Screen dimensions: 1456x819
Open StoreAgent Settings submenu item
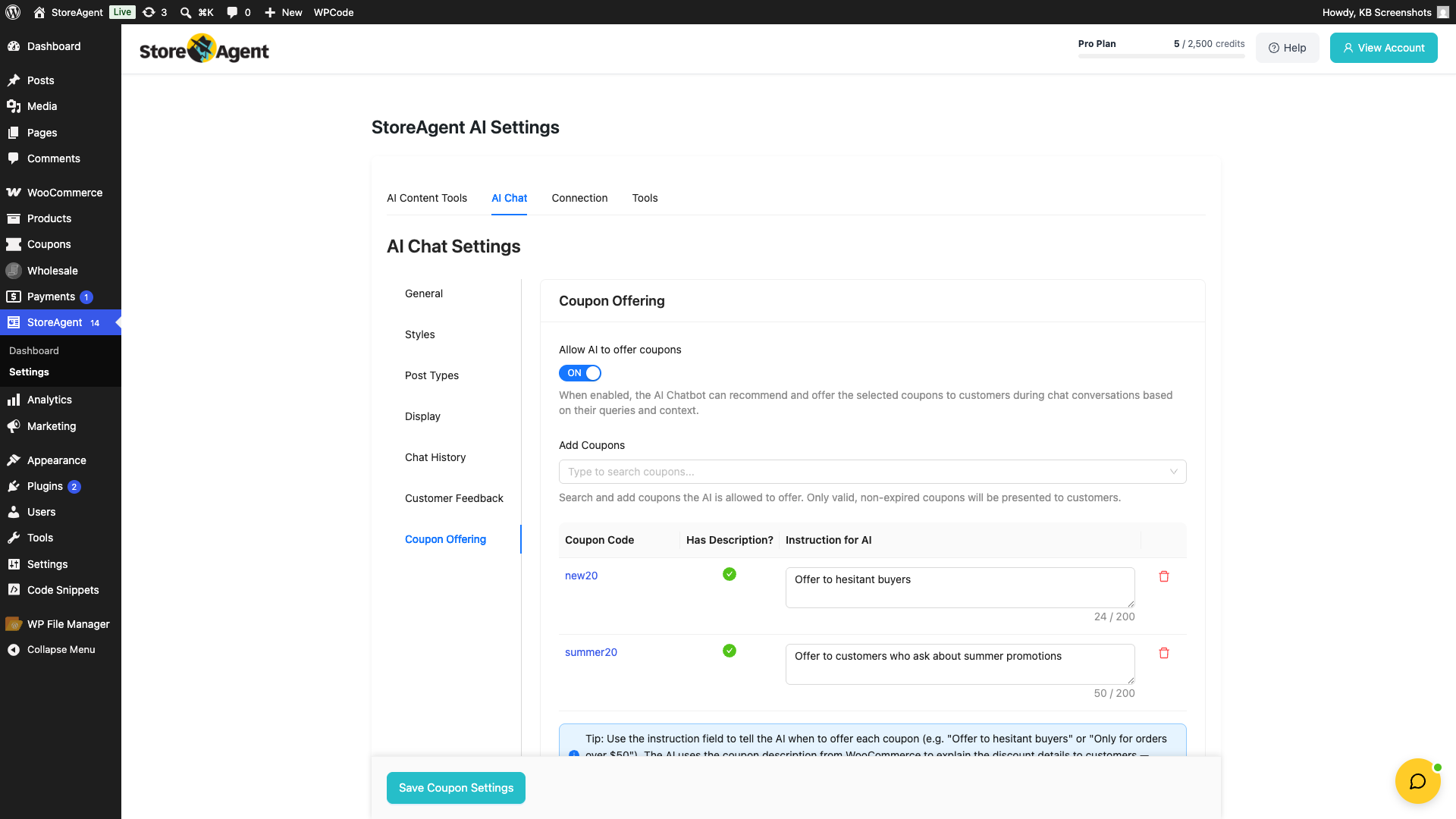tap(29, 372)
